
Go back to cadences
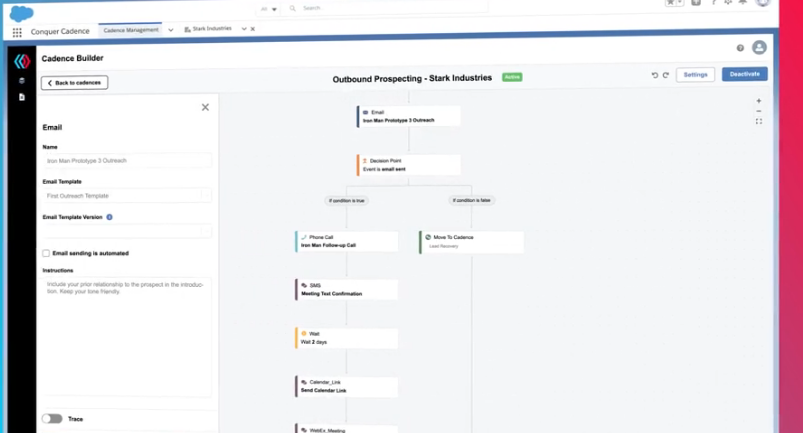point(74,83)
